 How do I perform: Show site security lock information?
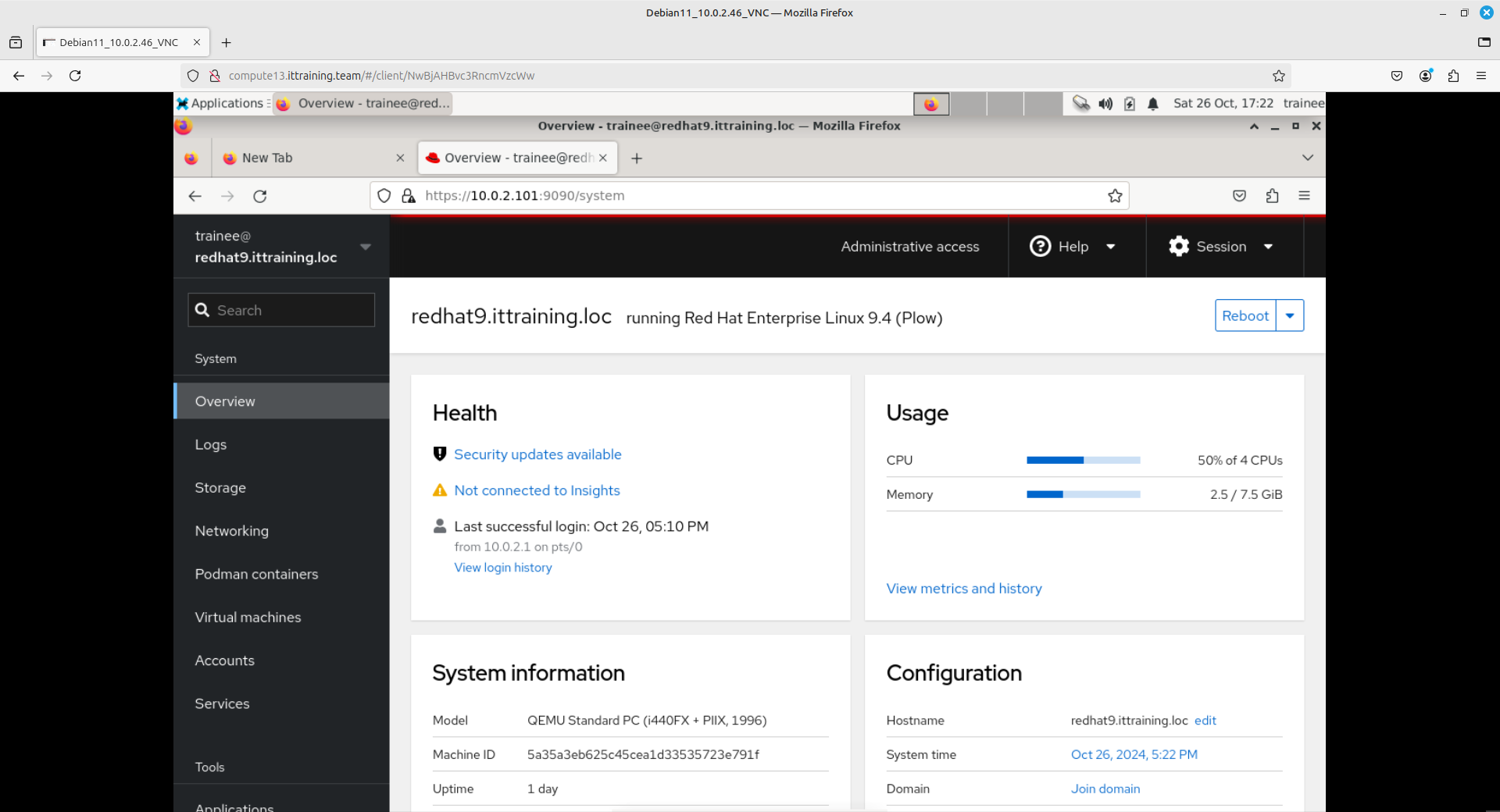(x=408, y=196)
